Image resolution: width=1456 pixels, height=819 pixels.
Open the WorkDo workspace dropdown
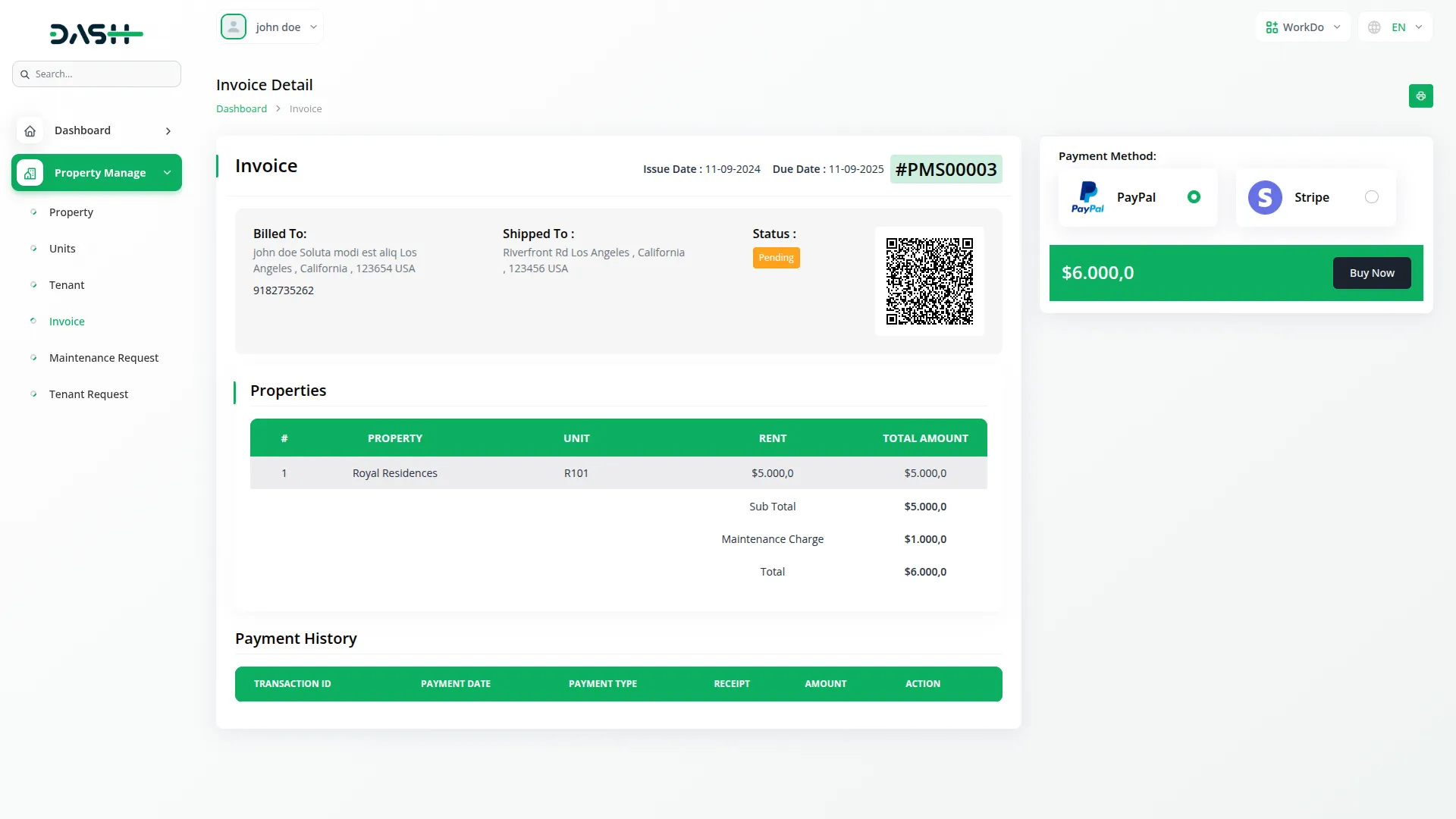click(x=1303, y=27)
